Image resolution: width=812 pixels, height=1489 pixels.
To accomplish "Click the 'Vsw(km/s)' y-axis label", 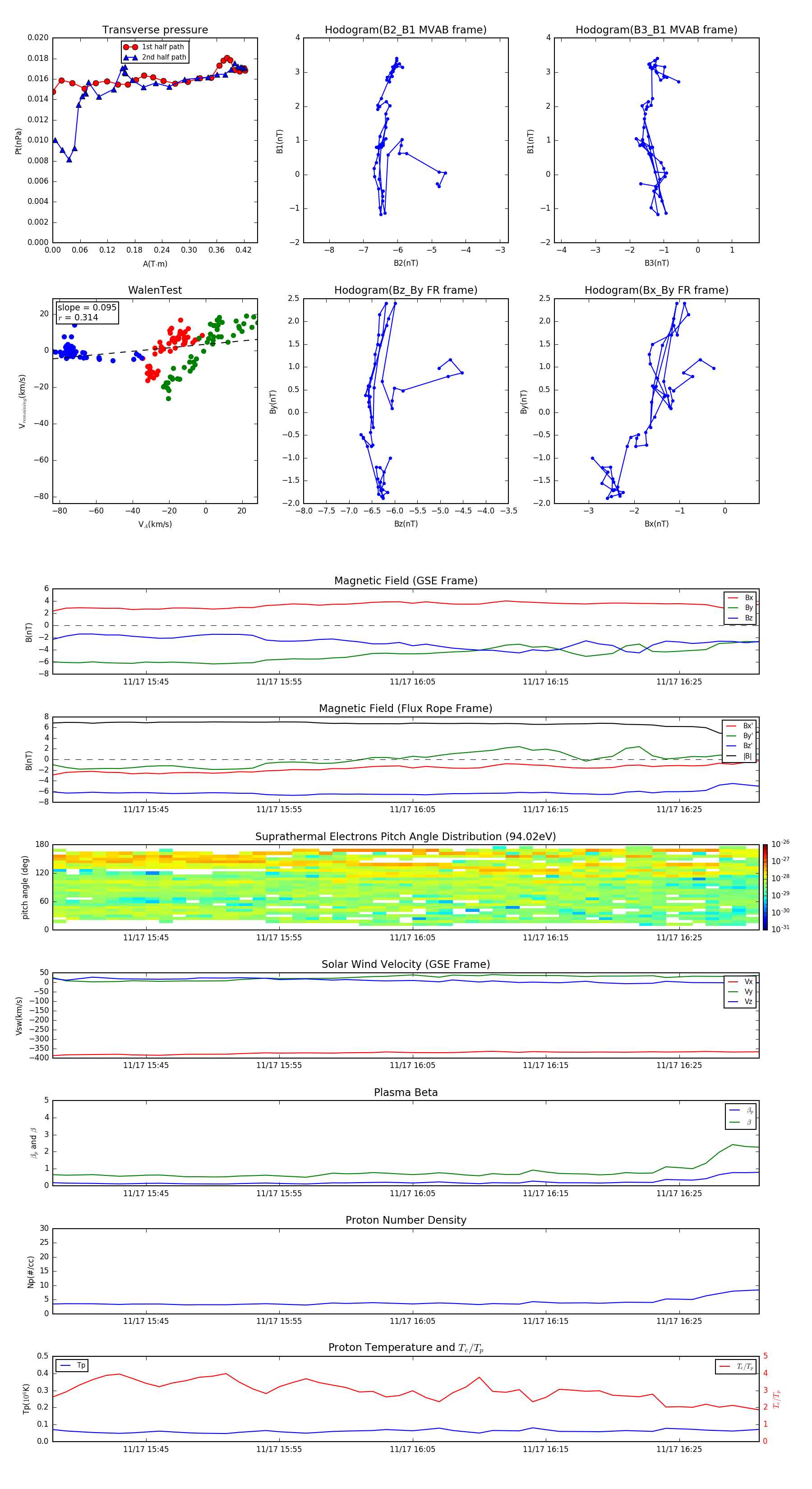I will point(19,1016).
